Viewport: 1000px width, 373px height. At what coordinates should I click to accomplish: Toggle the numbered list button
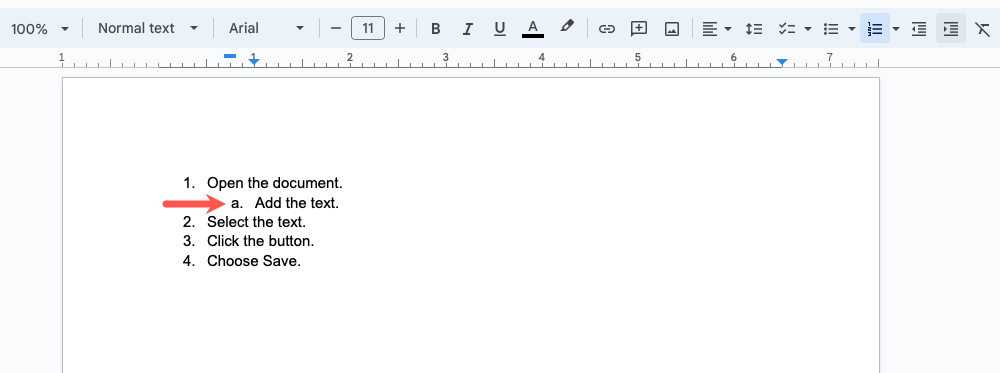pyautogui.click(x=875, y=29)
